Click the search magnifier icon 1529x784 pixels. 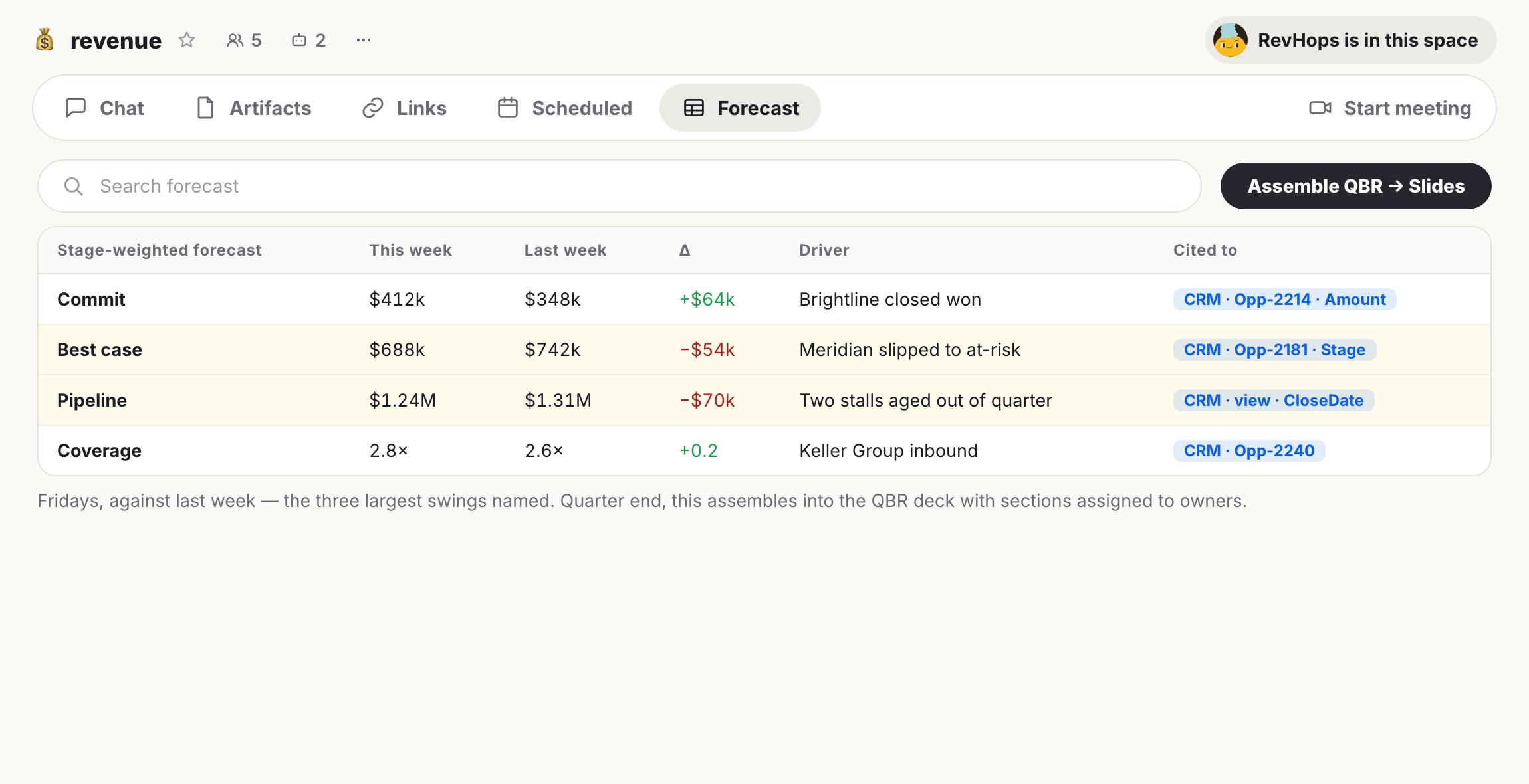[x=73, y=187]
